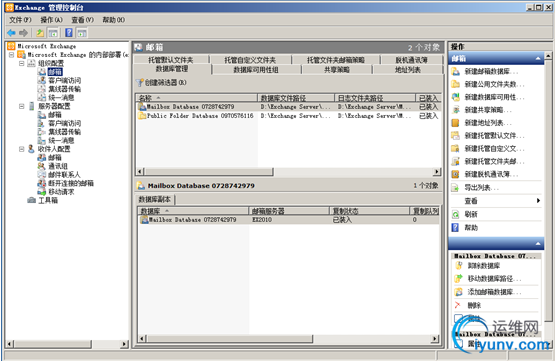This screenshot has height=361, width=555.
Task: Click icon beside 新建数据库可用性组
Action: click(x=456, y=97)
